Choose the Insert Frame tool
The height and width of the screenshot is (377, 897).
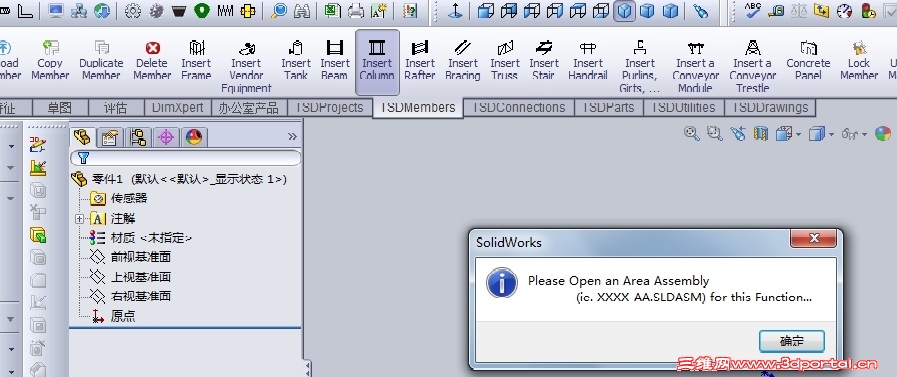click(x=196, y=60)
